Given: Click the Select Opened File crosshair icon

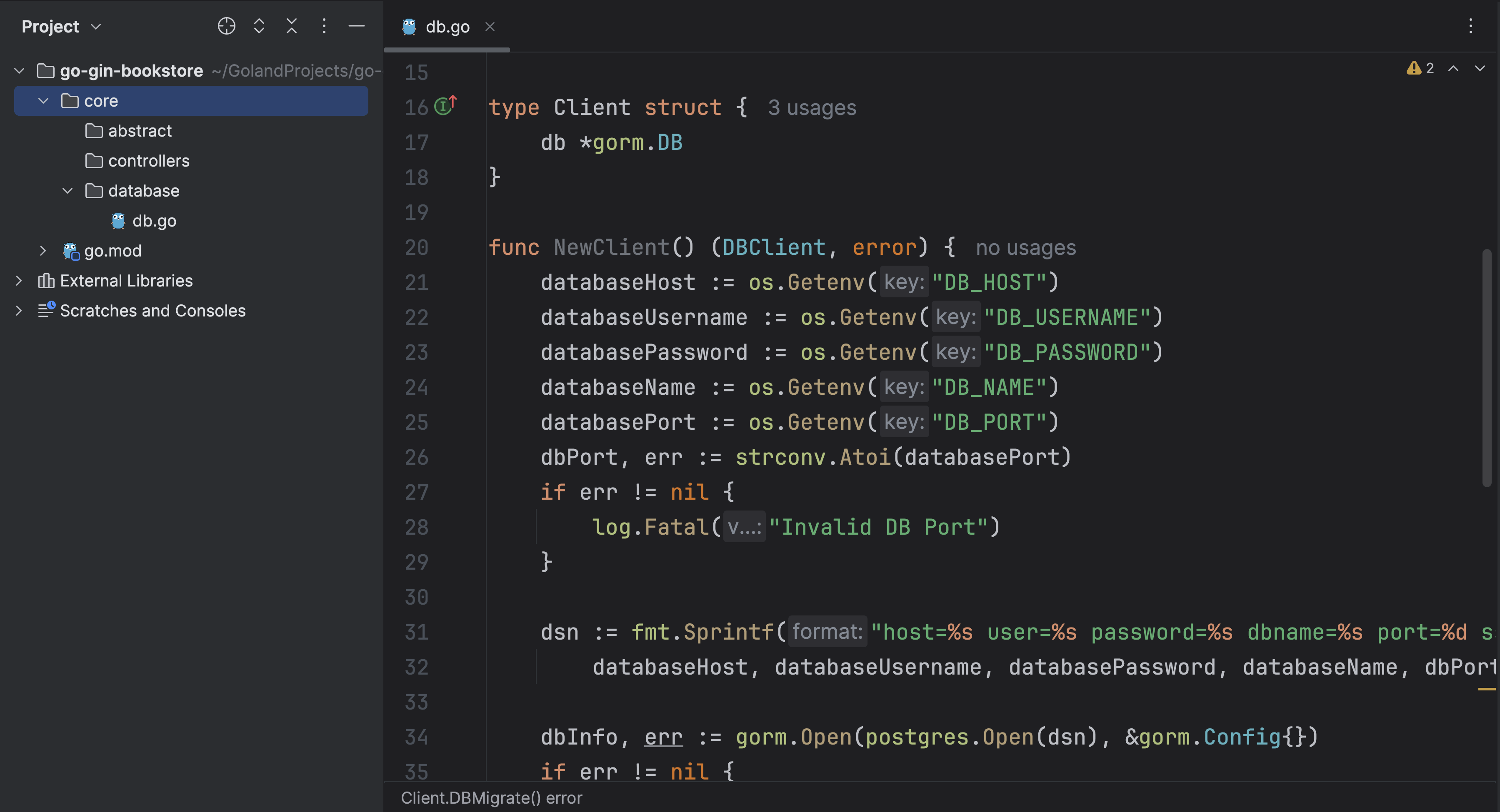Looking at the screenshot, I should [x=226, y=26].
